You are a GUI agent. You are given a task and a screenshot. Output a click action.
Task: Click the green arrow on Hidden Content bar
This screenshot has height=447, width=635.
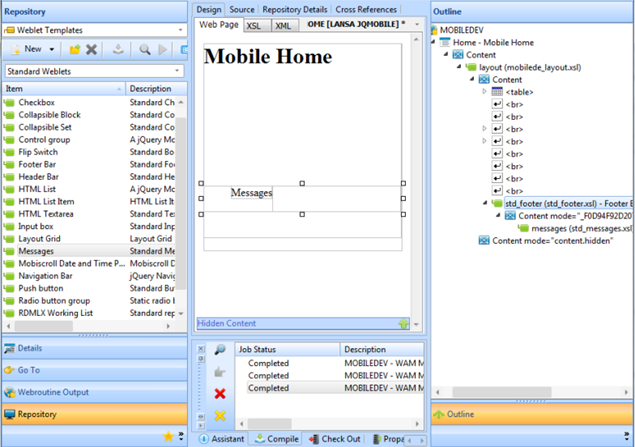pyautogui.click(x=403, y=324)
